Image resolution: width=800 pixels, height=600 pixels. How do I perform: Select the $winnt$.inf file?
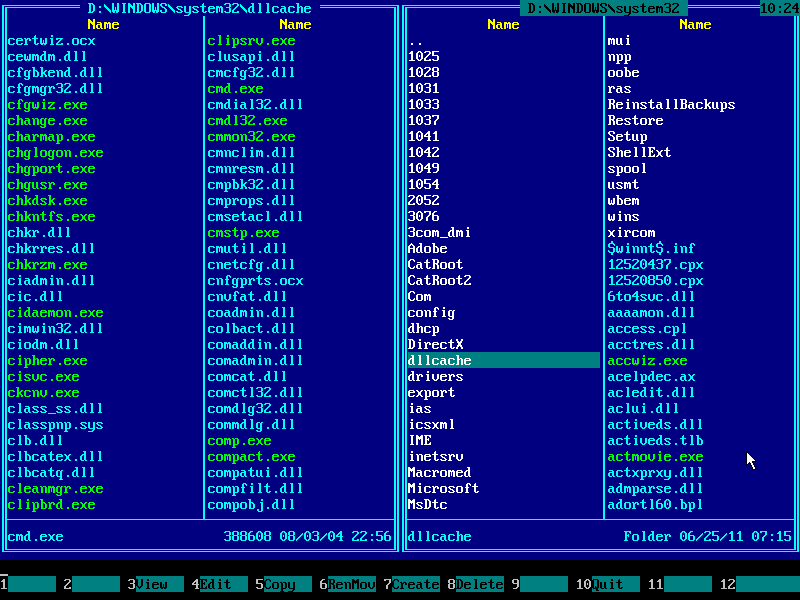pyautogui.click(x=652, y=248)
